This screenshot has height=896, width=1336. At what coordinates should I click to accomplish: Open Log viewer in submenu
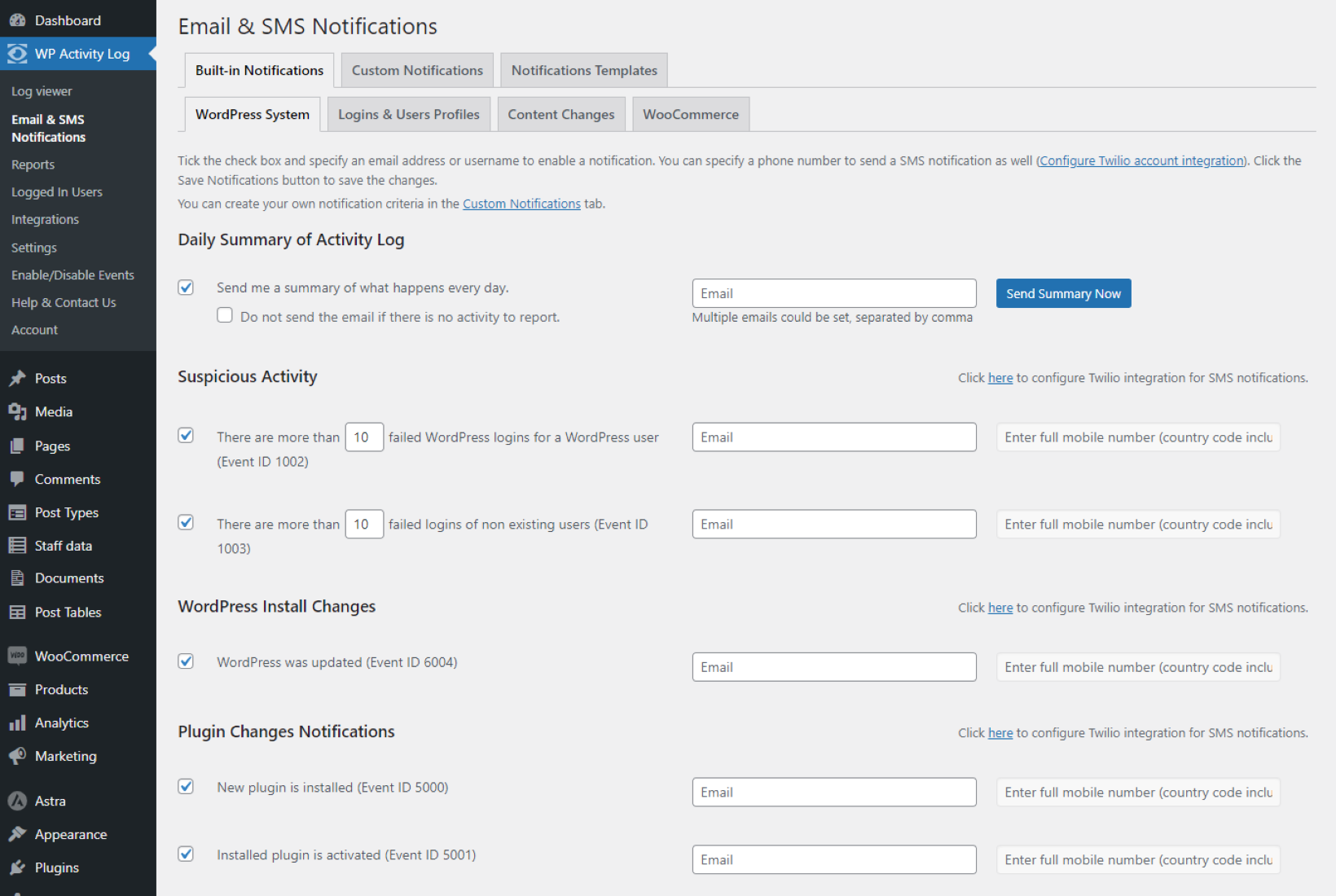point(42,91)
